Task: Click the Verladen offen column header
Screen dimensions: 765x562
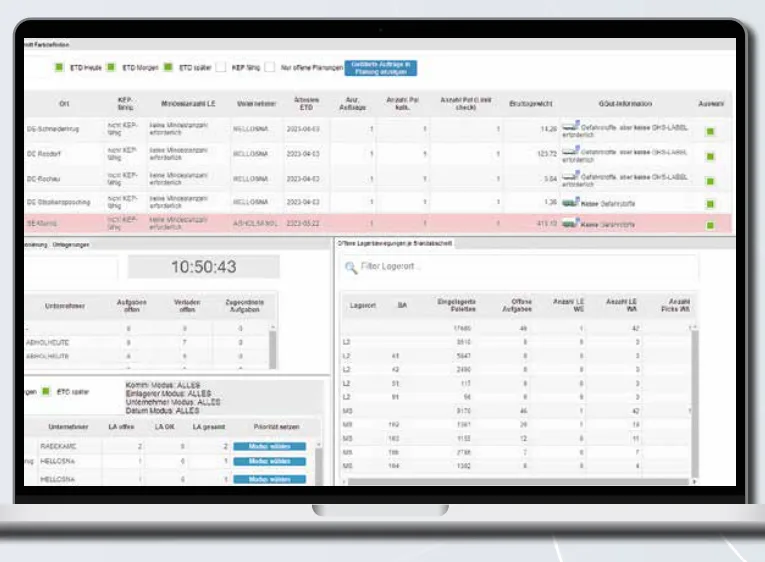Action: [186, 306]
